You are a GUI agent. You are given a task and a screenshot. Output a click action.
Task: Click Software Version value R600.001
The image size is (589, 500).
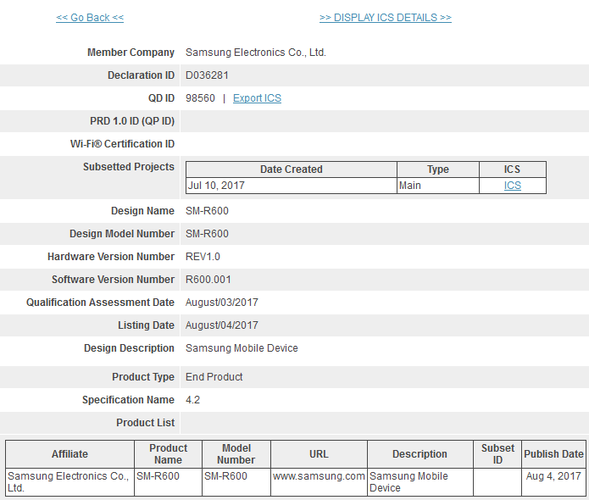(208, 280)
